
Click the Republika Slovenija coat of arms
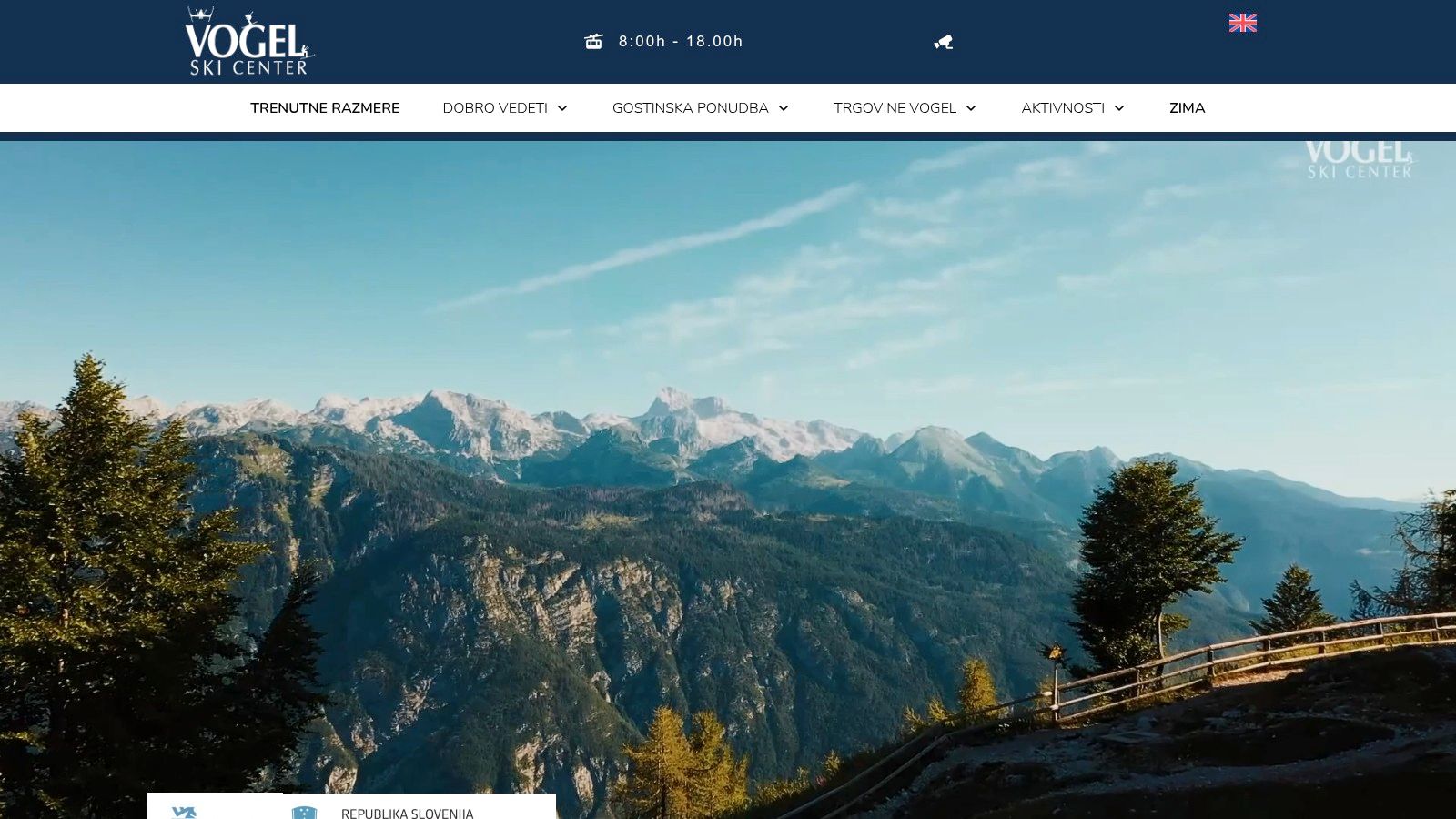pyautogui.click(x=304, y=813)
